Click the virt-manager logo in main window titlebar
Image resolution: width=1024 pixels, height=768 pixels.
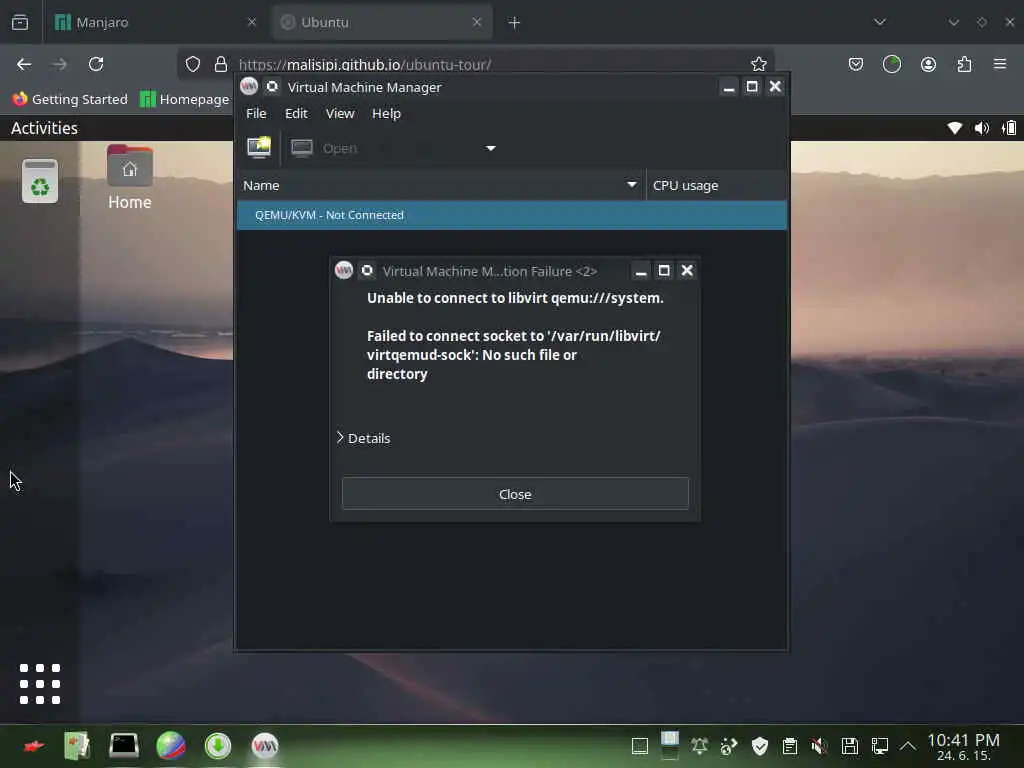tap(249, 86)
